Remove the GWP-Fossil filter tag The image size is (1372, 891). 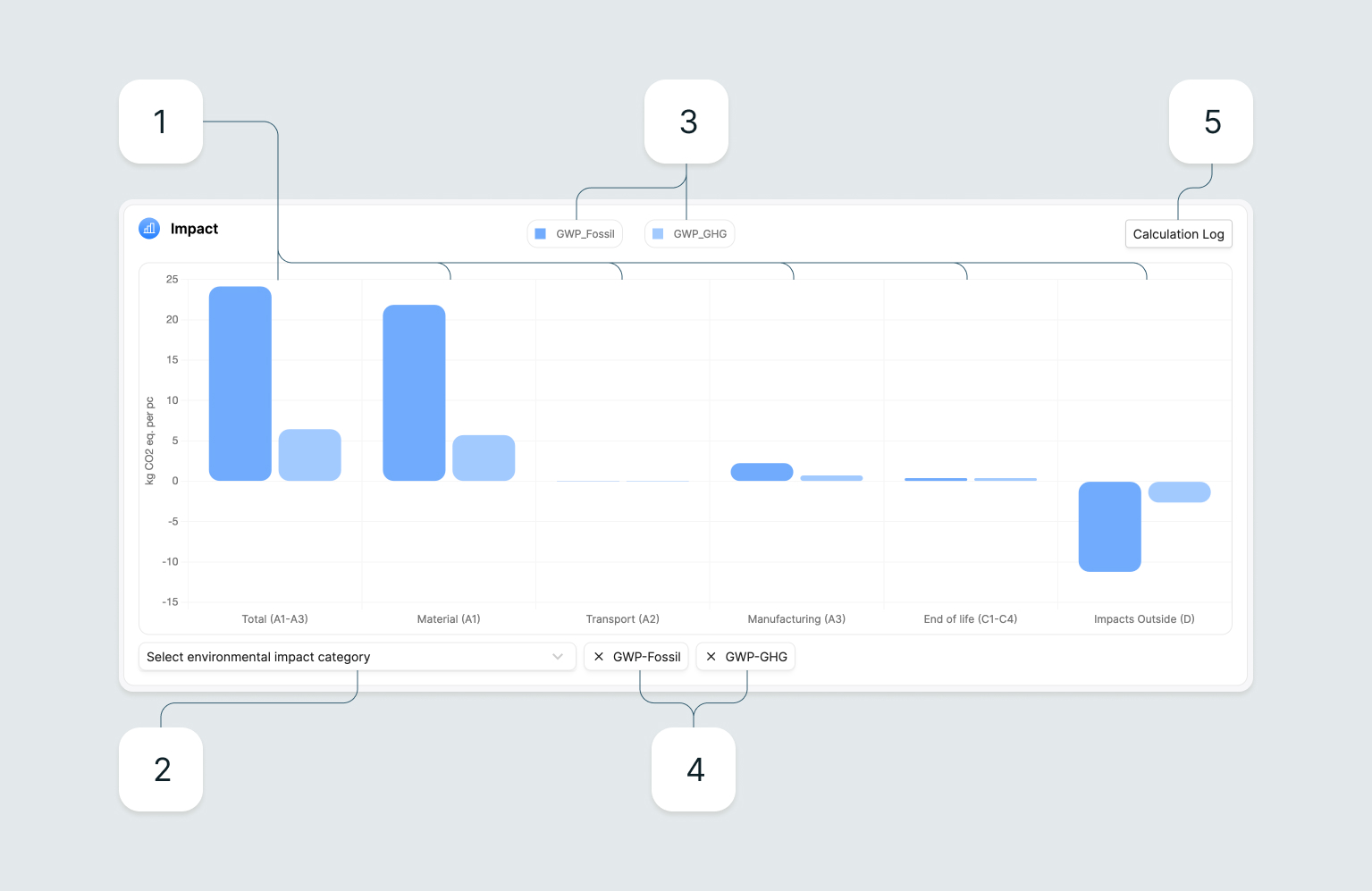(599, 657)
